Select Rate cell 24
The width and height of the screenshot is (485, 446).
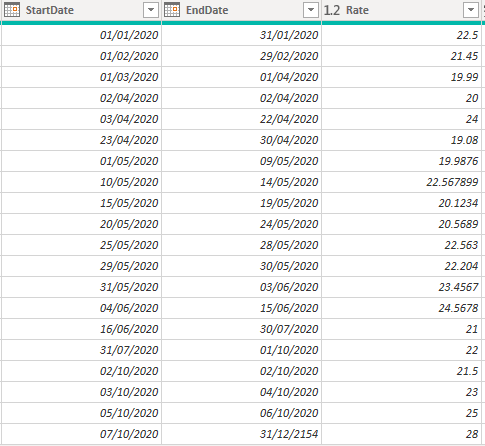[402, 119]
